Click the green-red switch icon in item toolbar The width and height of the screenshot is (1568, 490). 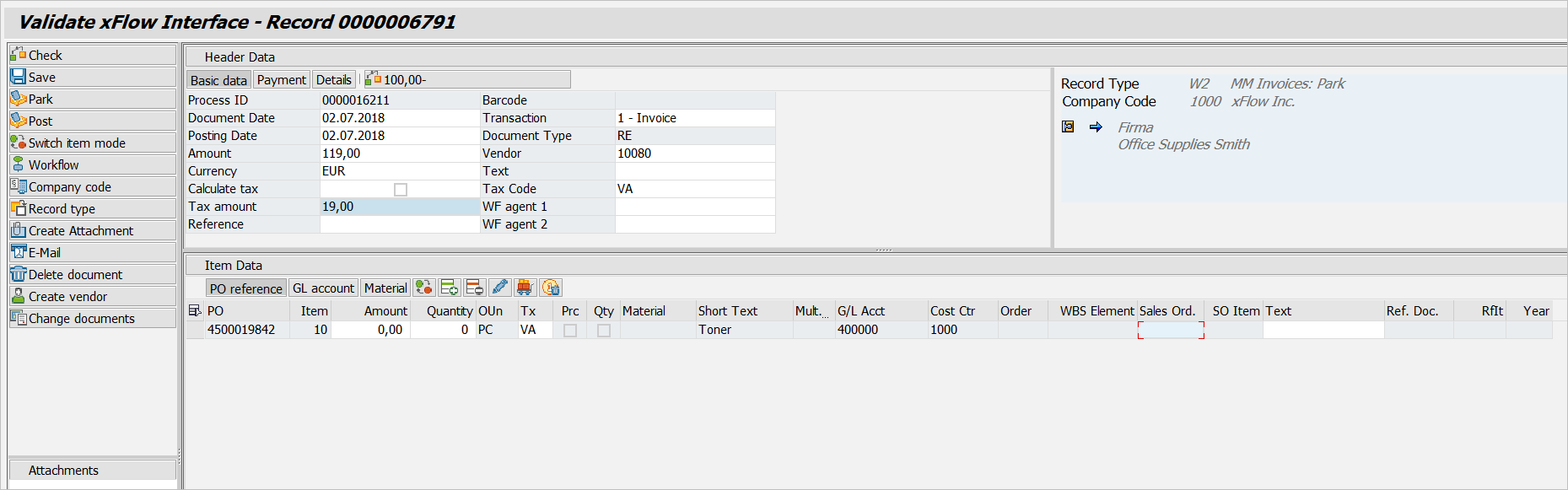pyautogui.click(x=424, y=288)
